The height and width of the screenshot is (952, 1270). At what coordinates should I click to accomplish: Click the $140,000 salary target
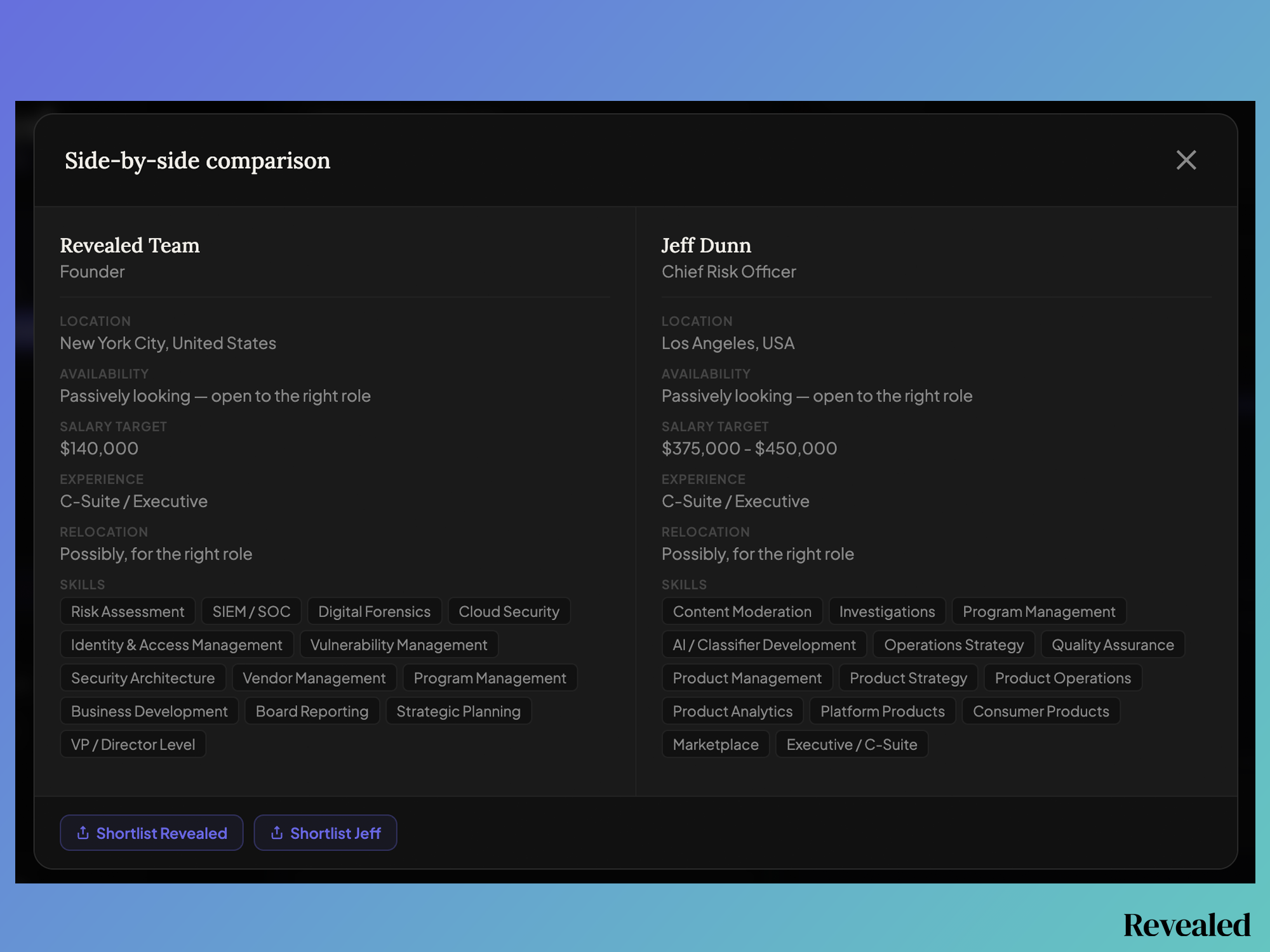coord(99,449)
